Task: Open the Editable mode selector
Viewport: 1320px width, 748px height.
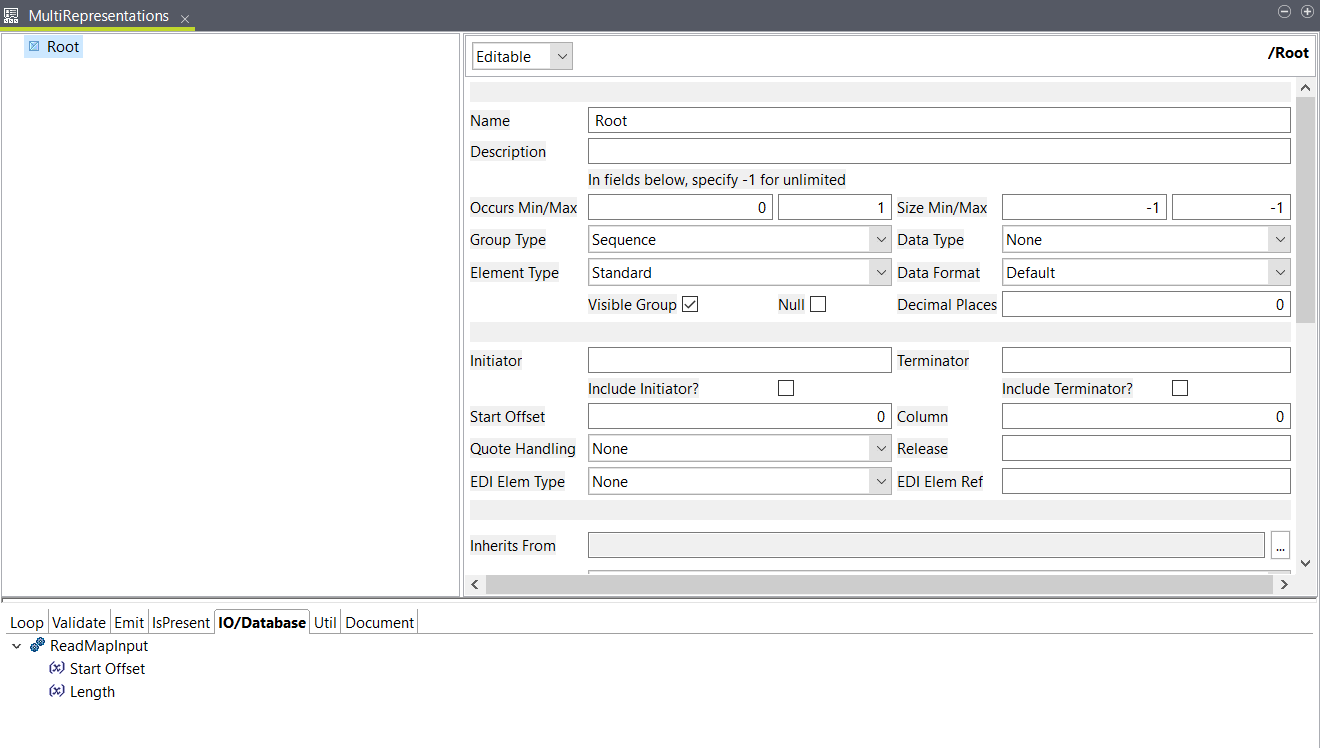Action: coord(561,55)
